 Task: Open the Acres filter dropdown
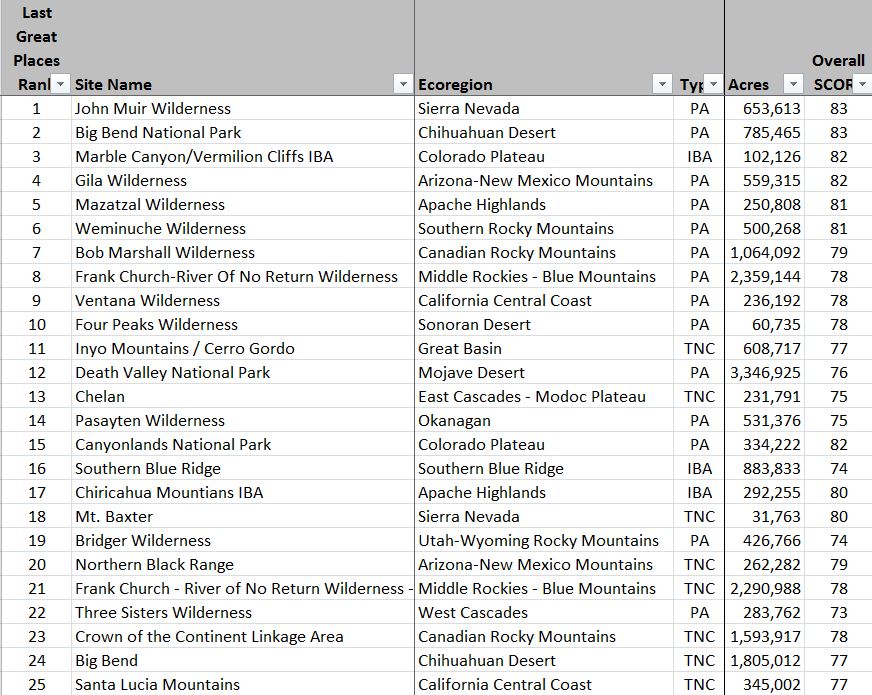pos(793,85)
